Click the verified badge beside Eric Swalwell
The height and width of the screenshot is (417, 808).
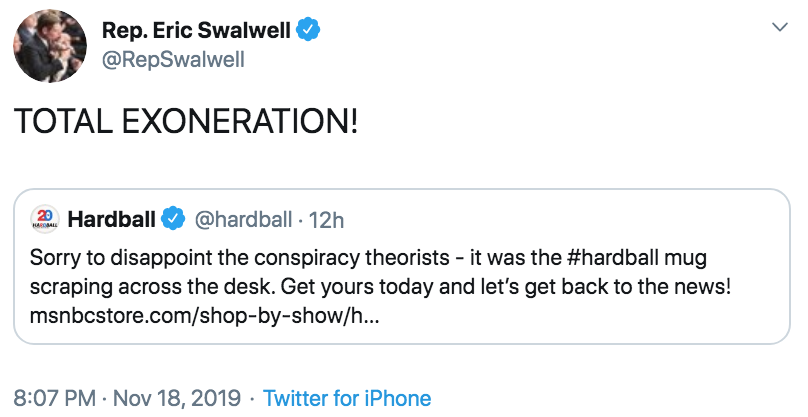click(309, 30)
